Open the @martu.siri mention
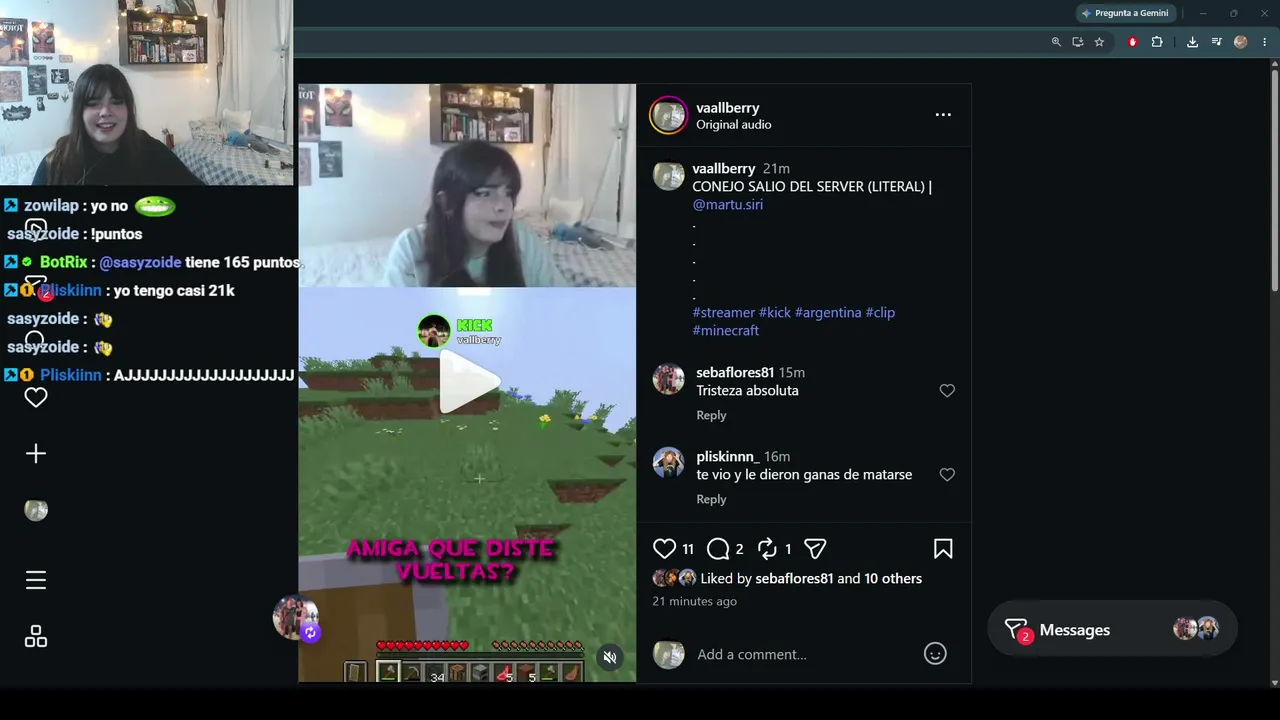The width and height of the screenshot is (1280, 720). 728,204
